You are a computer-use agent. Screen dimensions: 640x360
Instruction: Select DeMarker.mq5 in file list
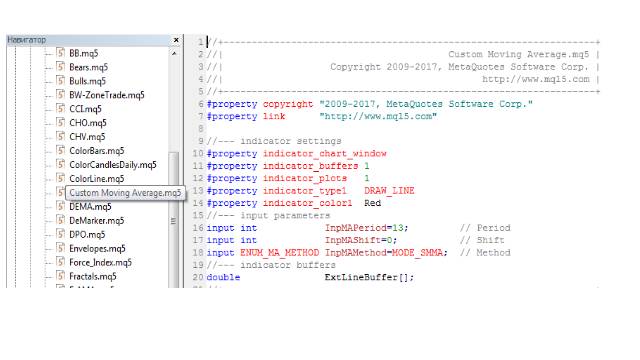tap(96, 220)
